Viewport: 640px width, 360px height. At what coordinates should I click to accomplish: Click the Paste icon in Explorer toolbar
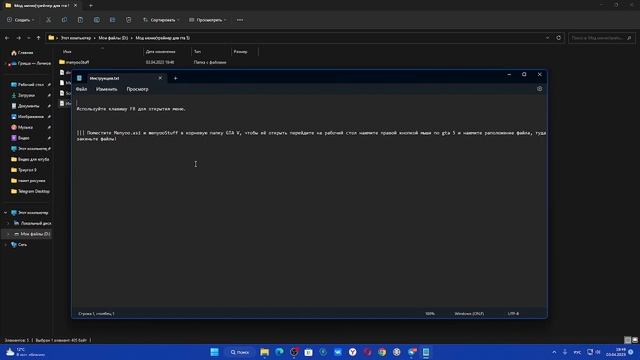click(80, 20)
